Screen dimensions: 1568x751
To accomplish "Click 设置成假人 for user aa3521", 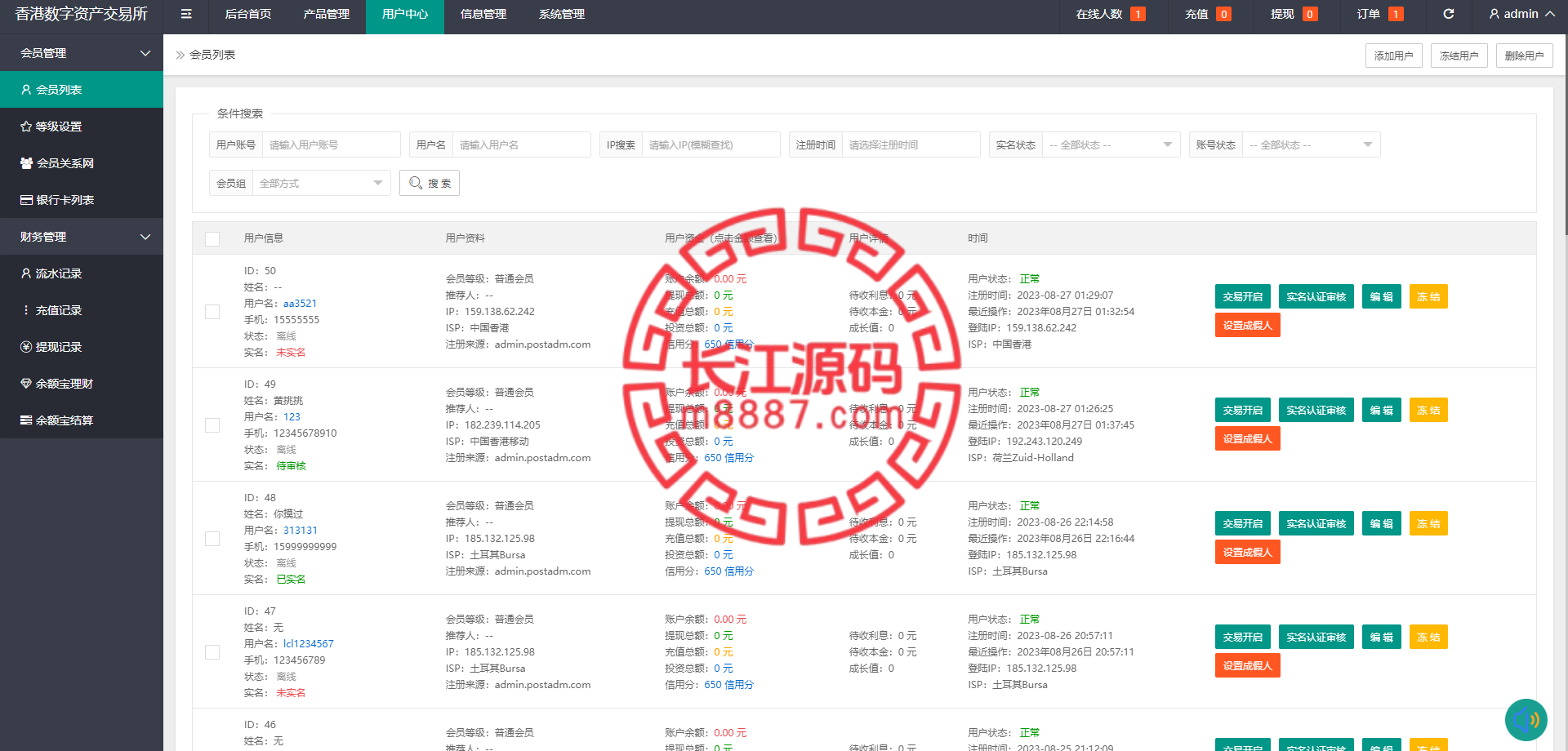I will click(1248, 325).
